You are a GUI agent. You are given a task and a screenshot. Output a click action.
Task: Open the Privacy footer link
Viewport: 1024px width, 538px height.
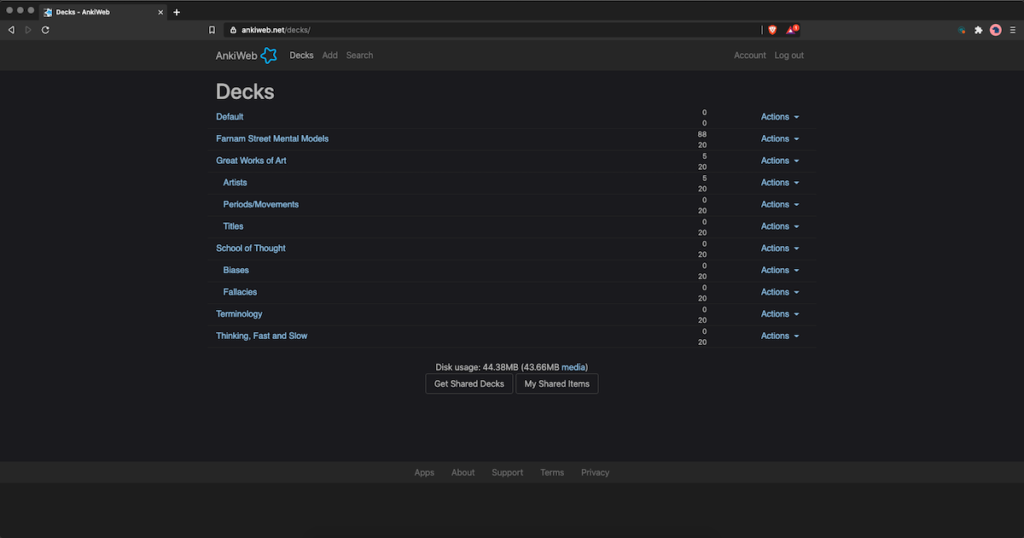[595, 473]
